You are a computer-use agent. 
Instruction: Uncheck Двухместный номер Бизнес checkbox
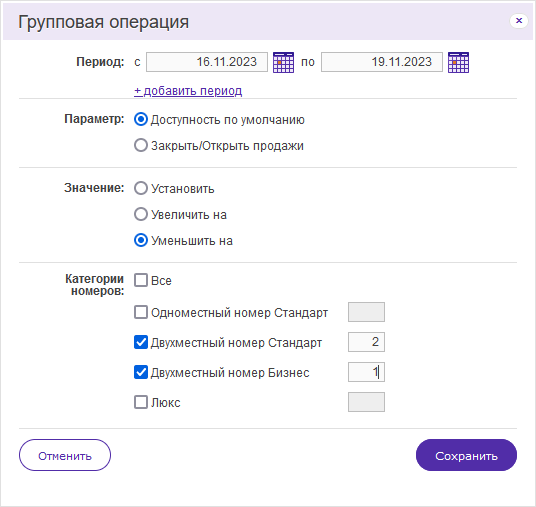coord(141,372)
